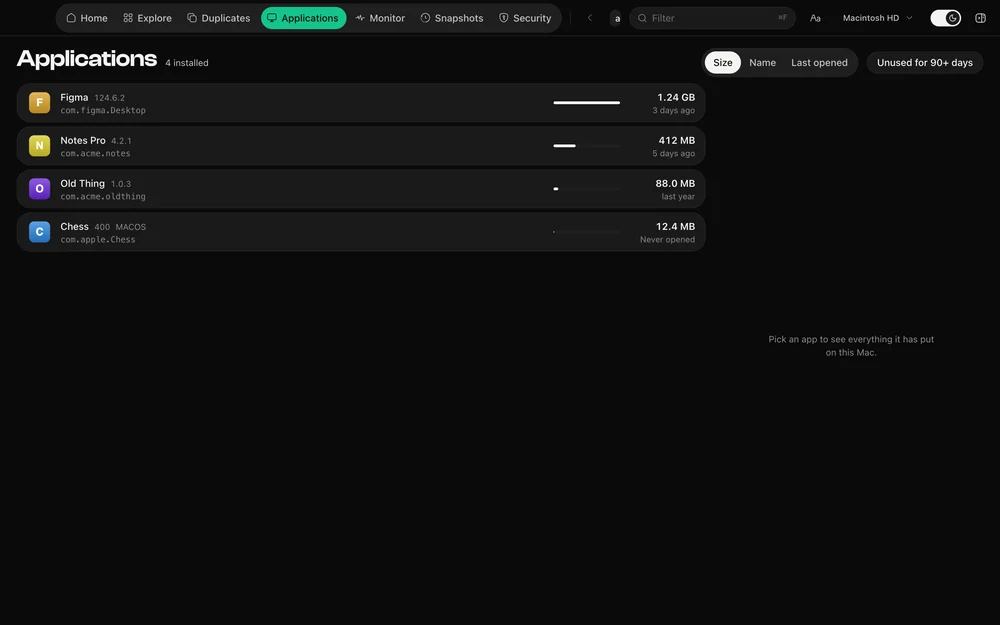
Task: Click the small 'a' breadcrumb chip
Action: click(616, 18)
